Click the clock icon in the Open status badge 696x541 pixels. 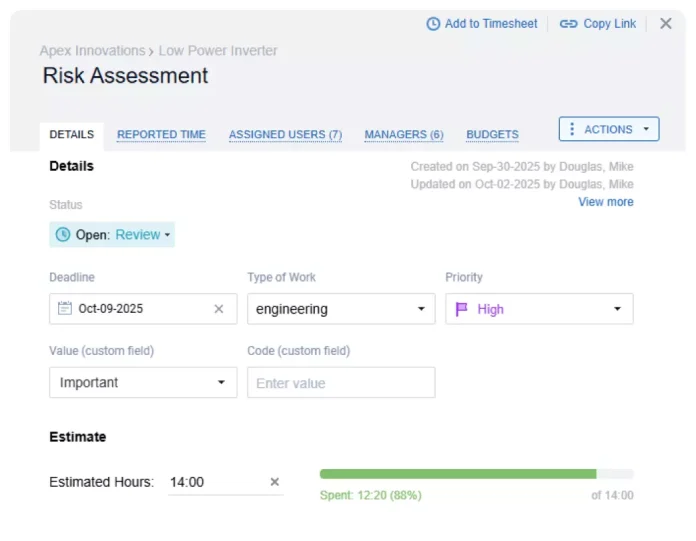coord(63,234)
